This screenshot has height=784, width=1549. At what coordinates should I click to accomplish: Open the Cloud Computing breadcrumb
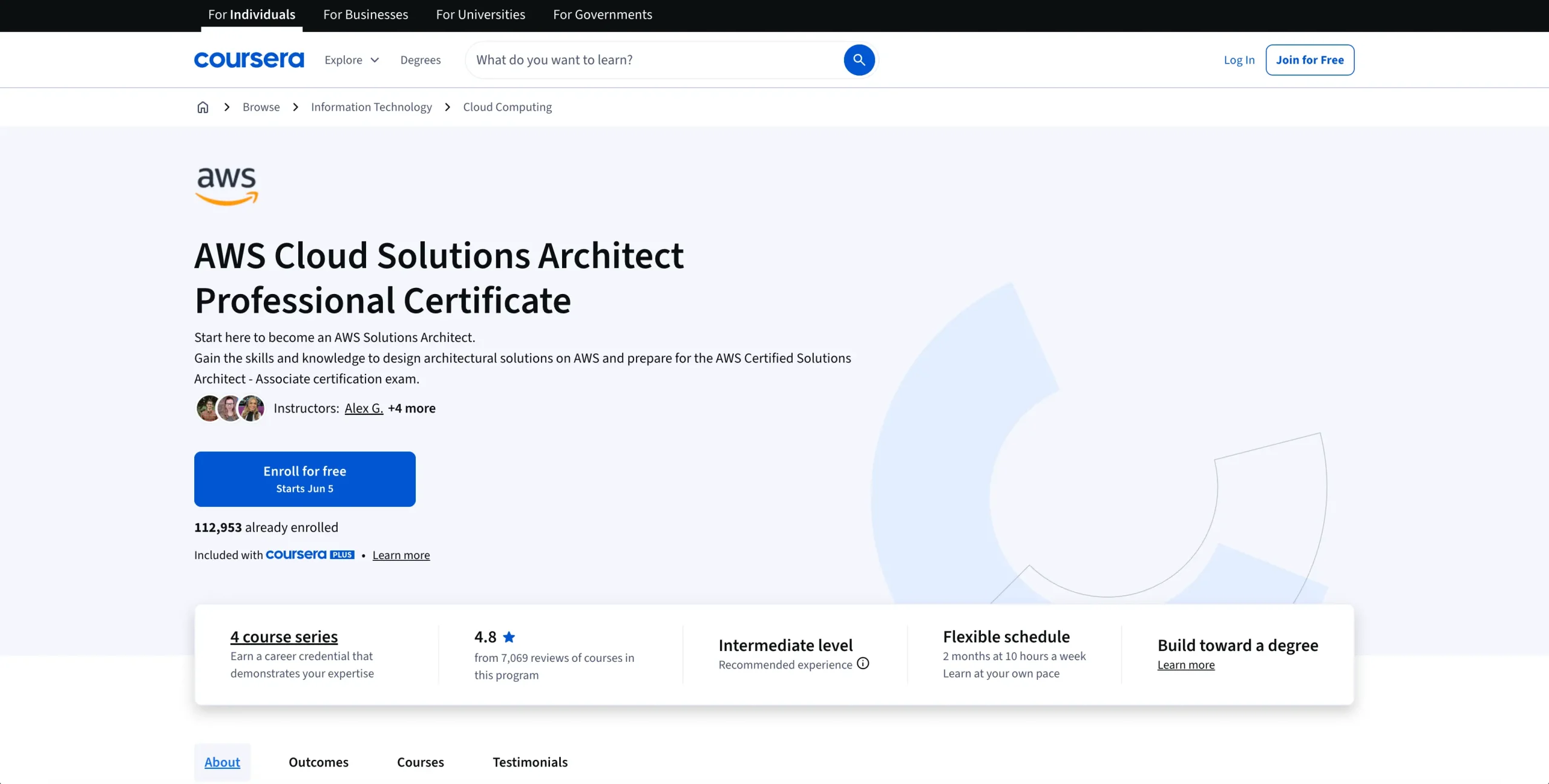pos(508,107)
